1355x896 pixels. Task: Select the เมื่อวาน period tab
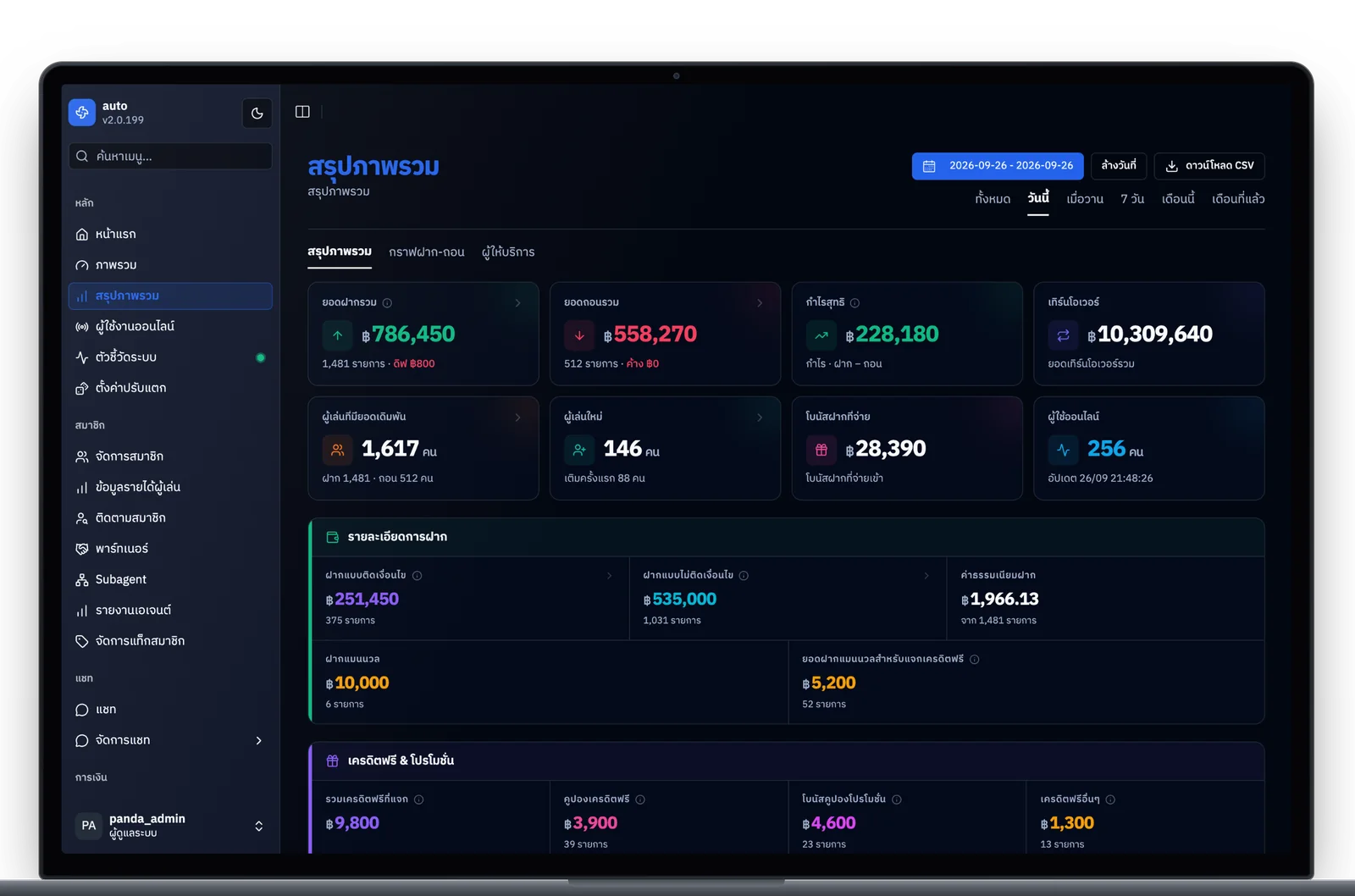pos(1085,199)
